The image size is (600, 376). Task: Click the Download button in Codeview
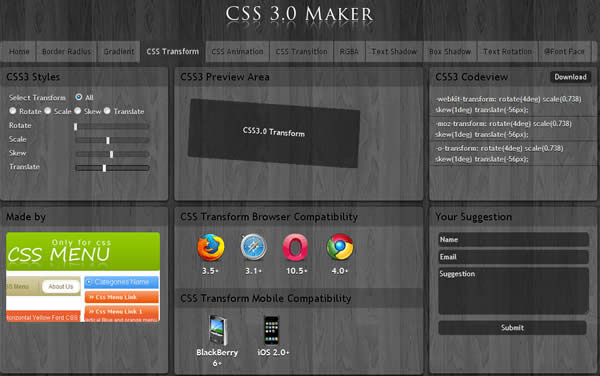pos(571,77)
